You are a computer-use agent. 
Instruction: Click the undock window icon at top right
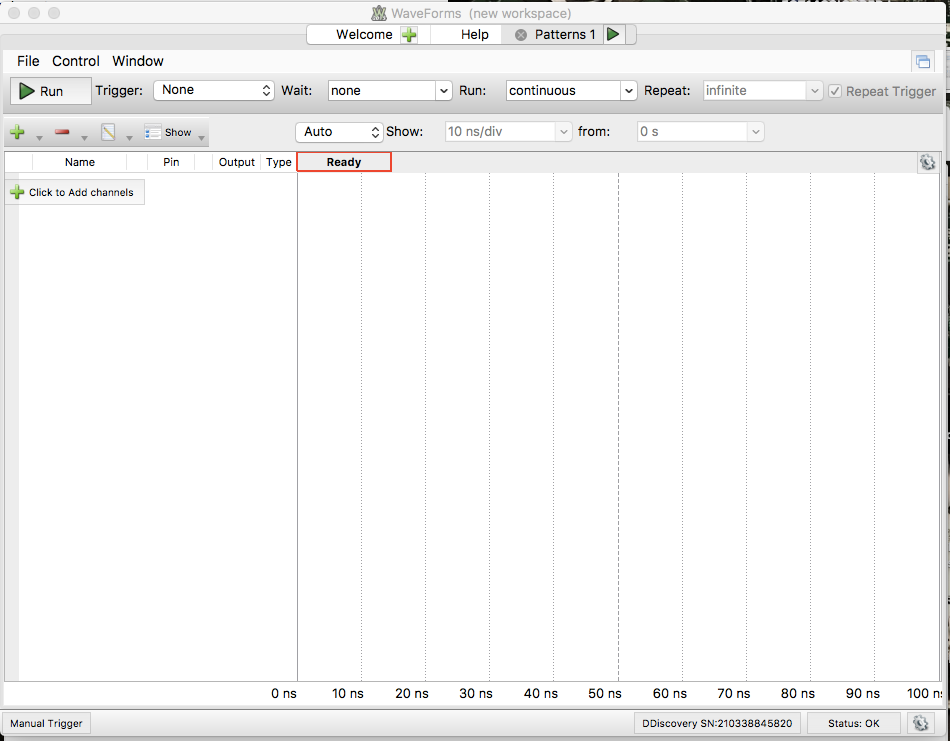coord(923,61)
